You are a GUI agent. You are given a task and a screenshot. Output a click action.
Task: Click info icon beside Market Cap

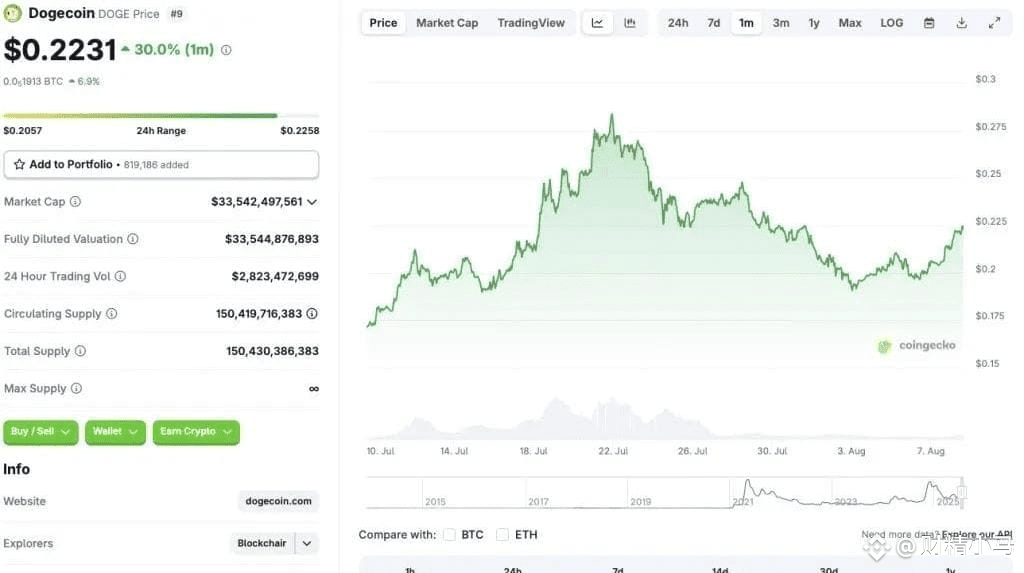coord(75,201)
